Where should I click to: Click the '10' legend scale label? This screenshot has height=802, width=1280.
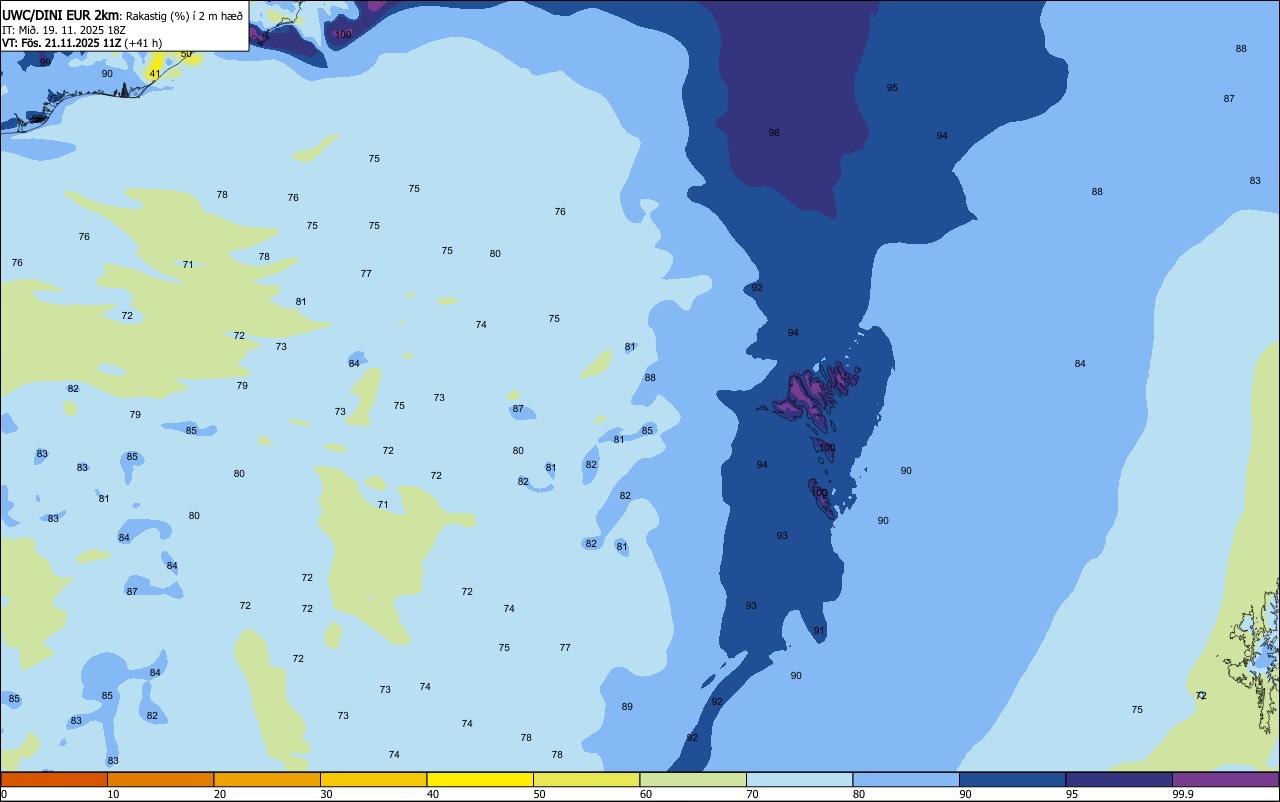[113, 794]
